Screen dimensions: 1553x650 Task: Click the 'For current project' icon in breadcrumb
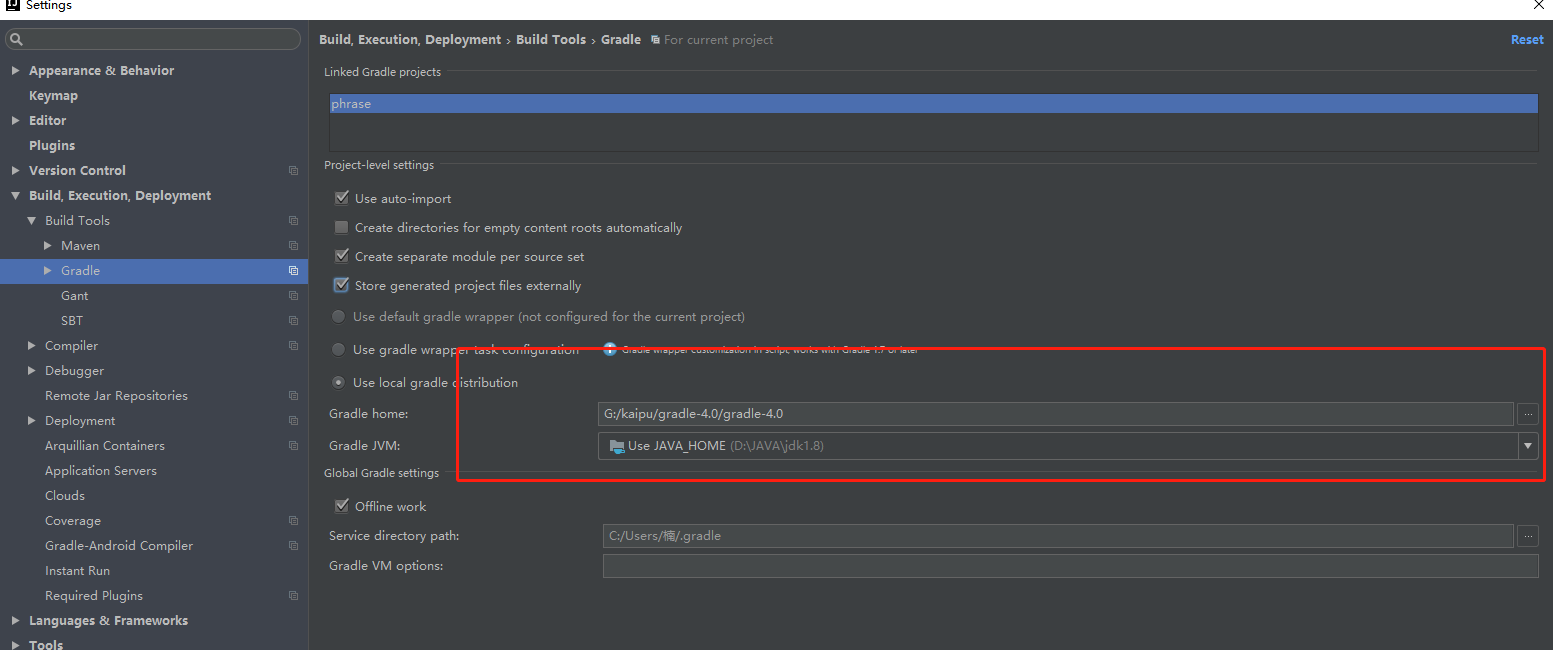[x=655, y=40]
